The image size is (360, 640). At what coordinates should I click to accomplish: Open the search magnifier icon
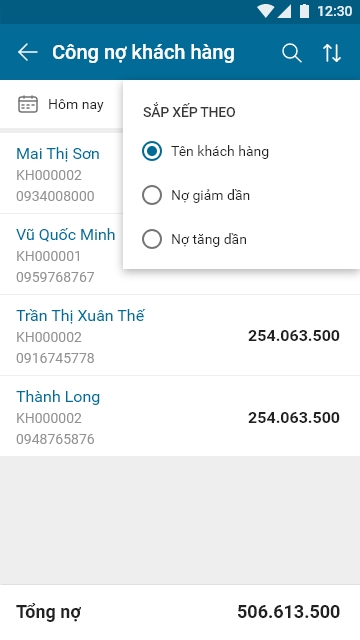[292, 53]
